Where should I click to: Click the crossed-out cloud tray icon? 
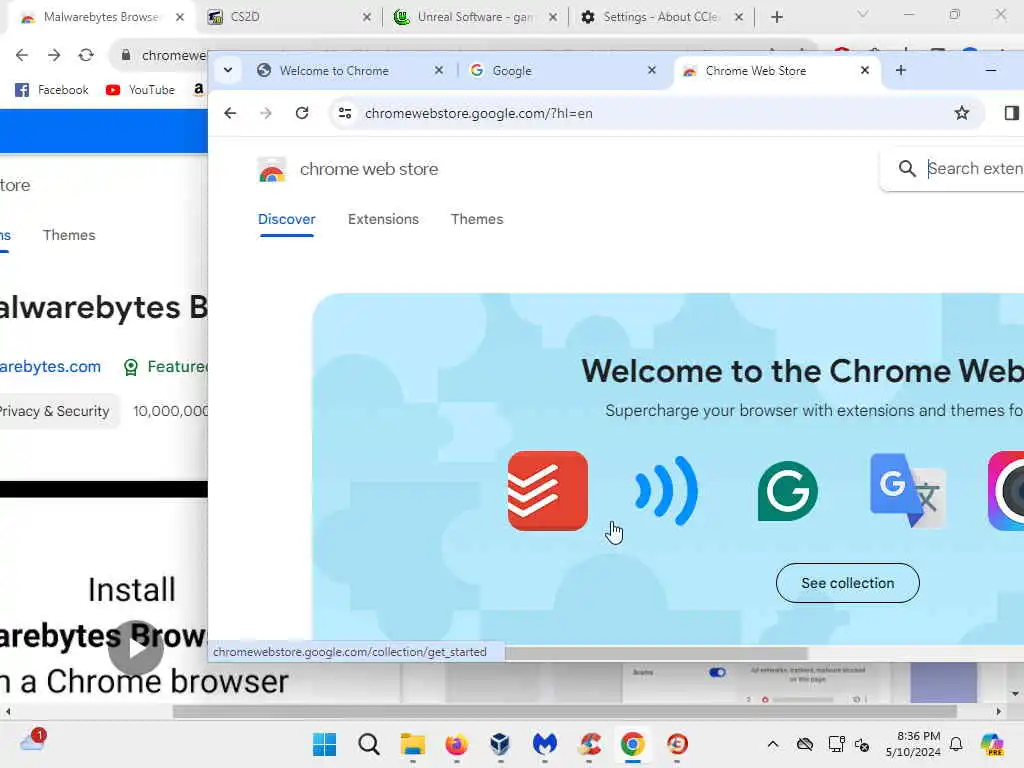coord(805,744)
